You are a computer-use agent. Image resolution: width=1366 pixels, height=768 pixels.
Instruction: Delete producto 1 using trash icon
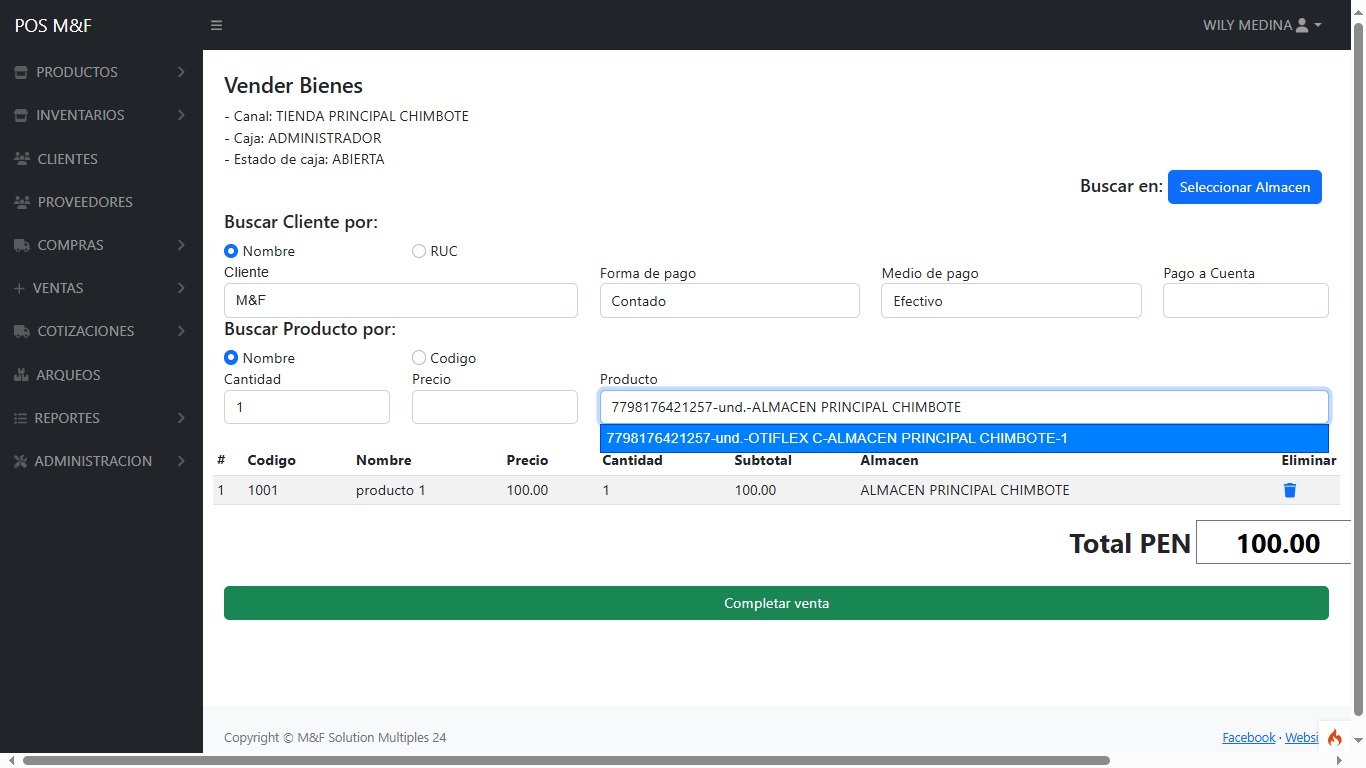click(1290, 490)
